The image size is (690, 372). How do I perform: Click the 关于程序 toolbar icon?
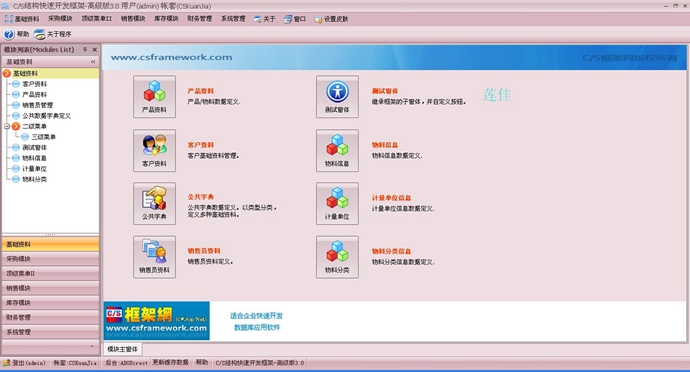tap(40, 34)
